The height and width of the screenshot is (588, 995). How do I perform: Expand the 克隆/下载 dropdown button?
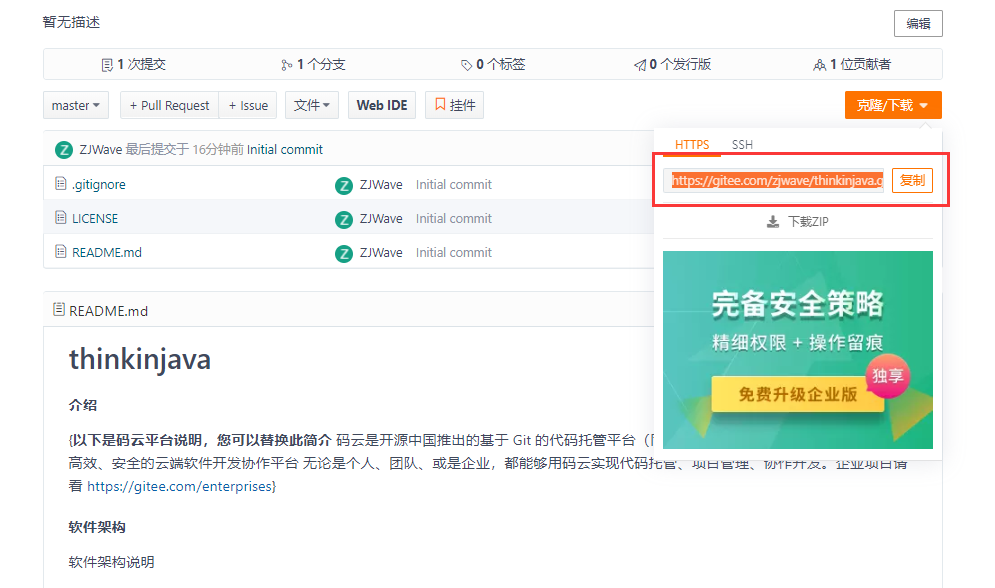[892, 105]
